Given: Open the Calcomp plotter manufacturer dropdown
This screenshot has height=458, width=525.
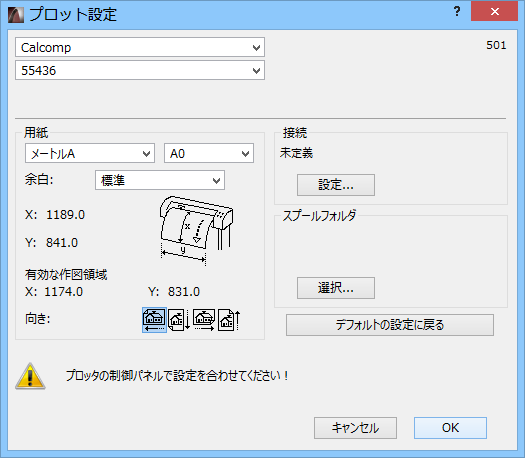Looking at the screenshot, I should pyautogui.click(x=140, y=47).
